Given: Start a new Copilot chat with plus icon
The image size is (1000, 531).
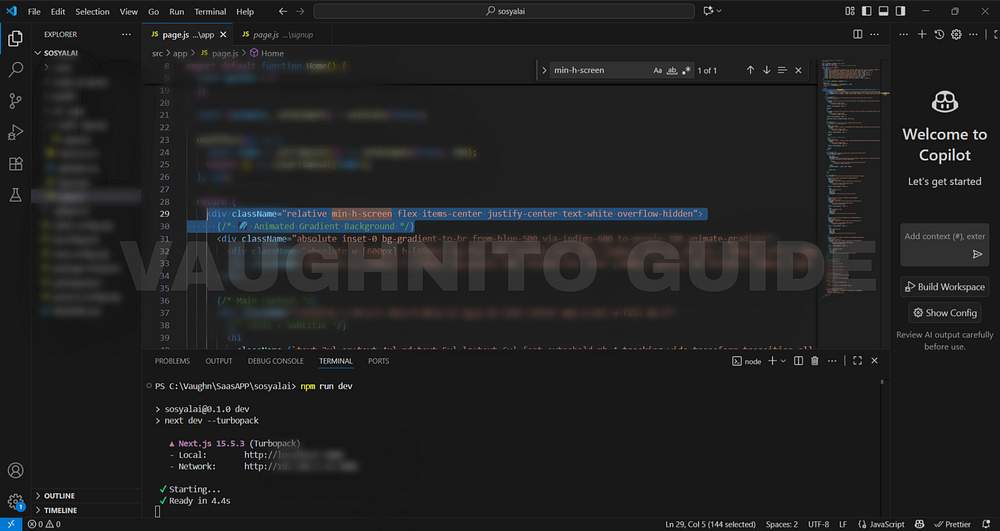Looking at the screenshot, I should click(922, 34).
